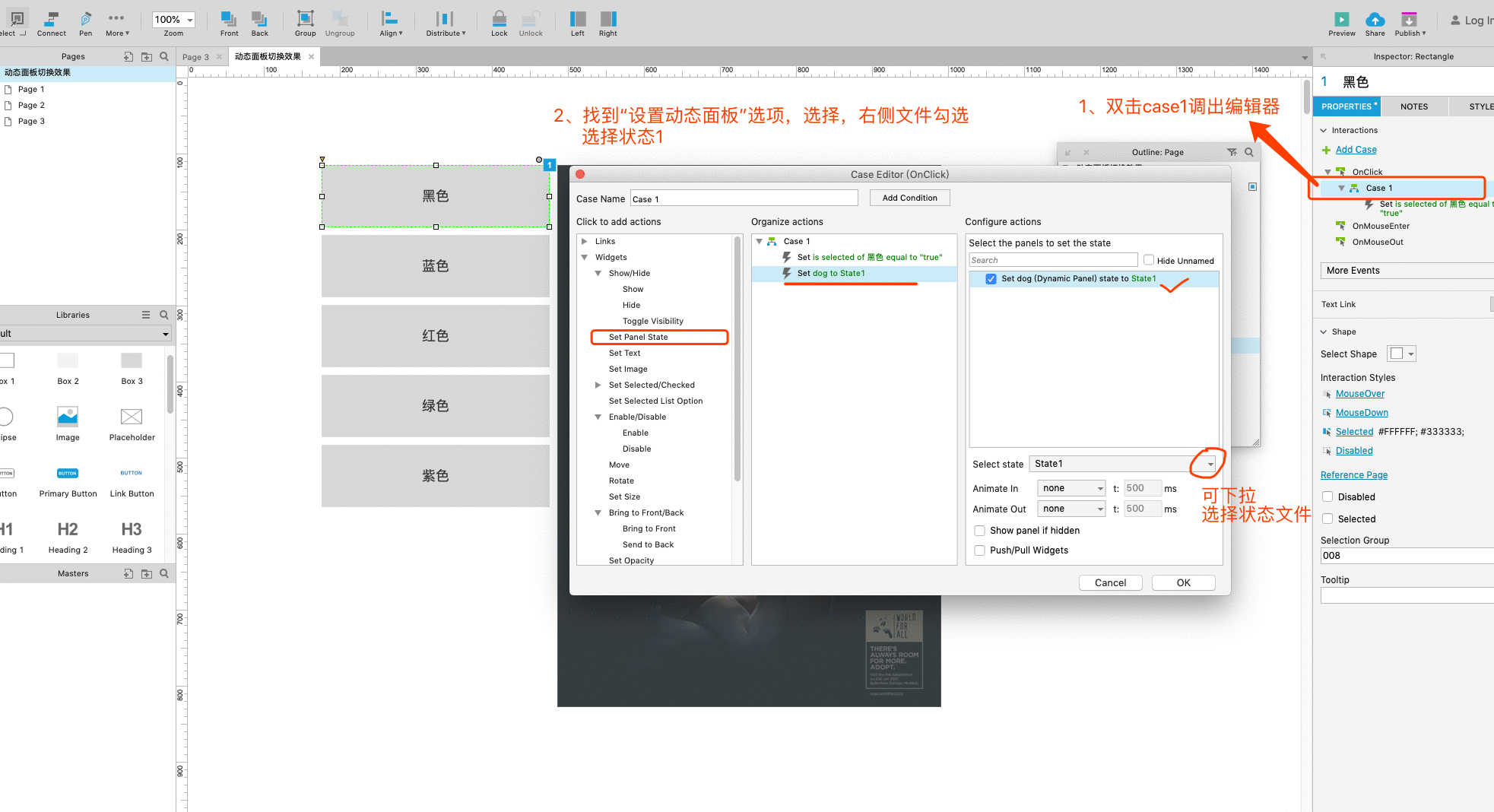Open the Publish menu
The width and height of the screenshot is (1494, 812).
pyautogui.click(x=1410, y=24)
